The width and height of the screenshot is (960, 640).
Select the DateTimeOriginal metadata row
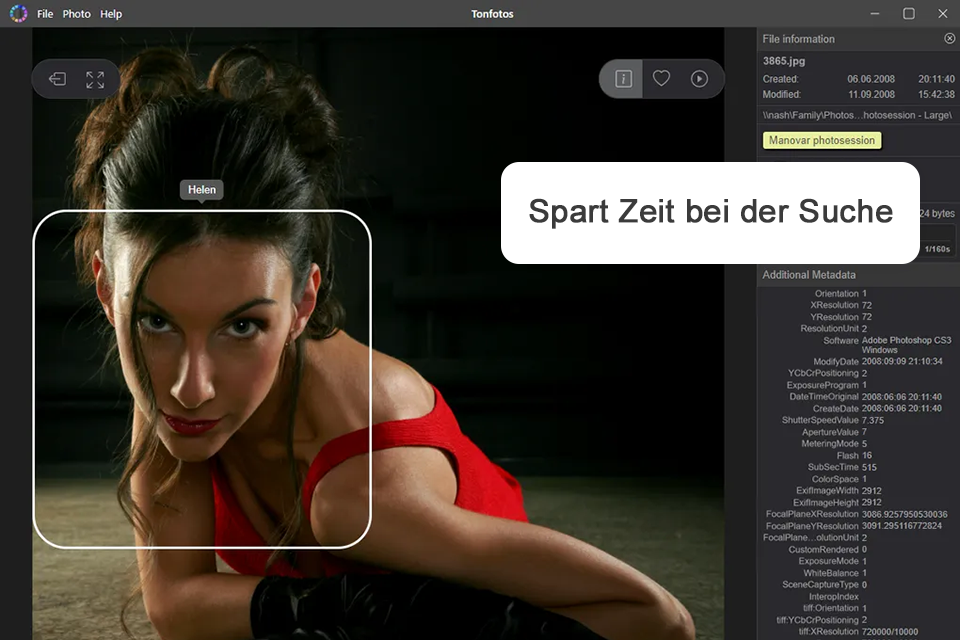(865, 397)
